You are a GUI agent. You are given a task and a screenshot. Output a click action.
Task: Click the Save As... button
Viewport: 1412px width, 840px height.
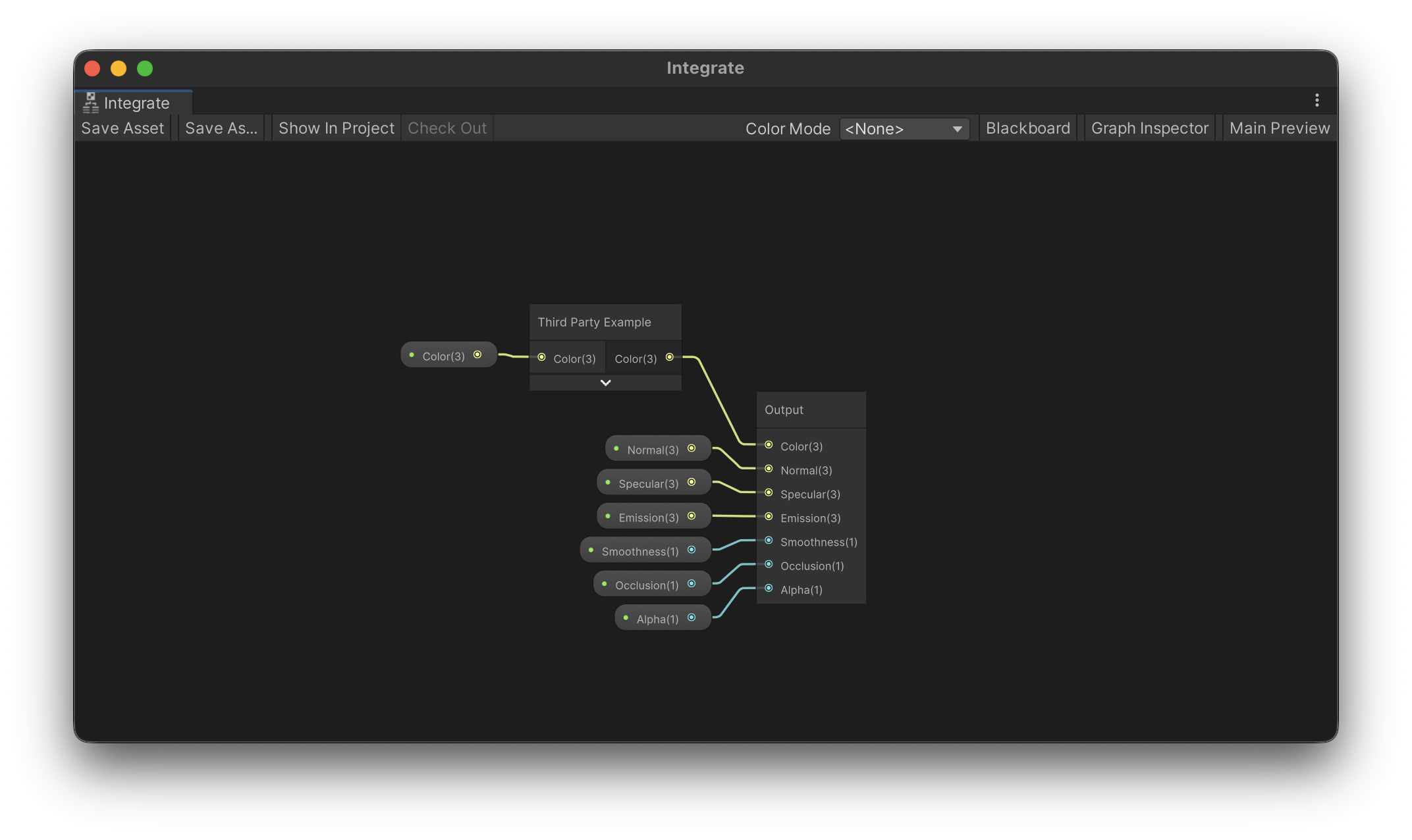click(221, 128)
